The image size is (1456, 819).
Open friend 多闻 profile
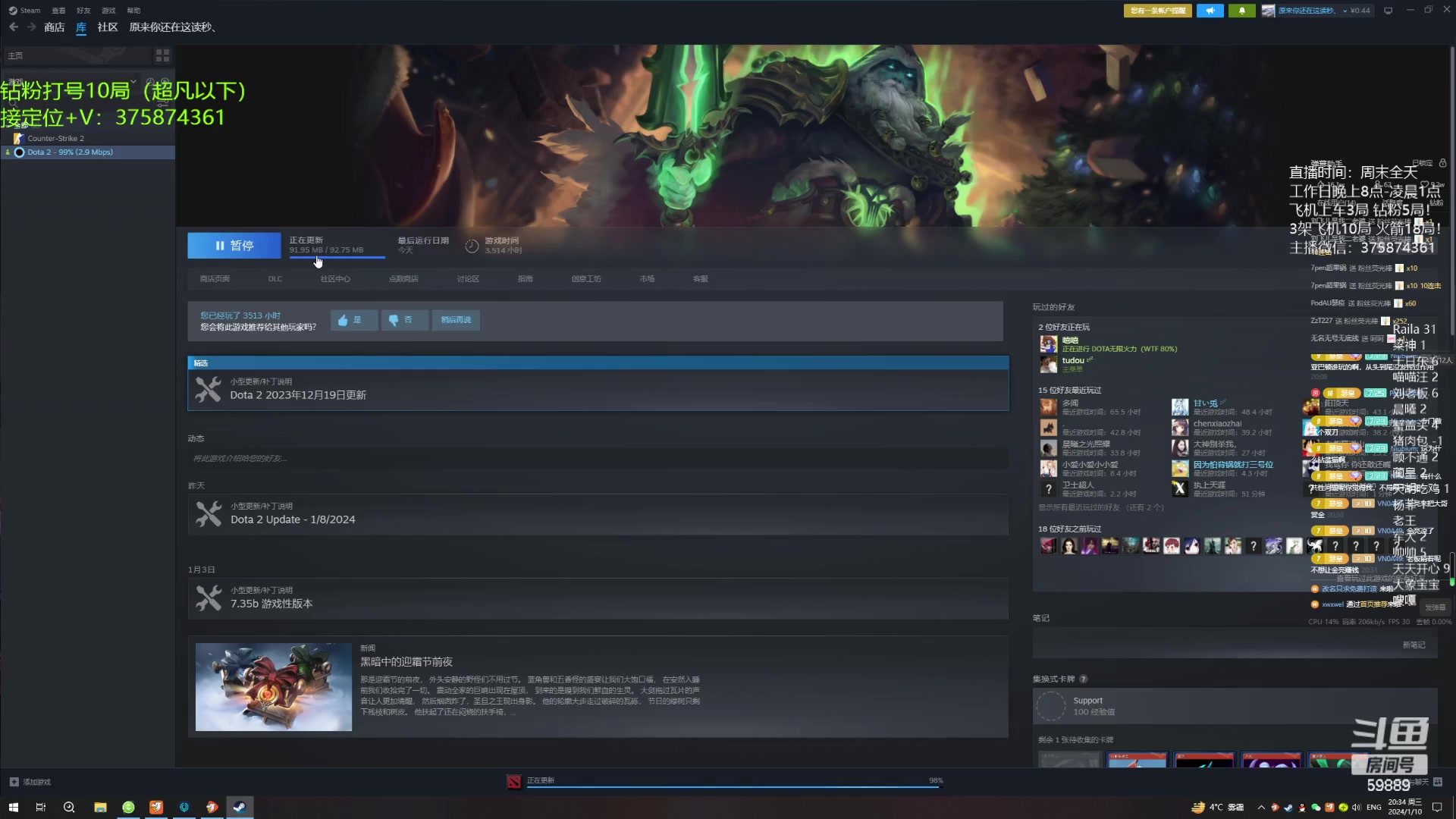[1070, 403]
